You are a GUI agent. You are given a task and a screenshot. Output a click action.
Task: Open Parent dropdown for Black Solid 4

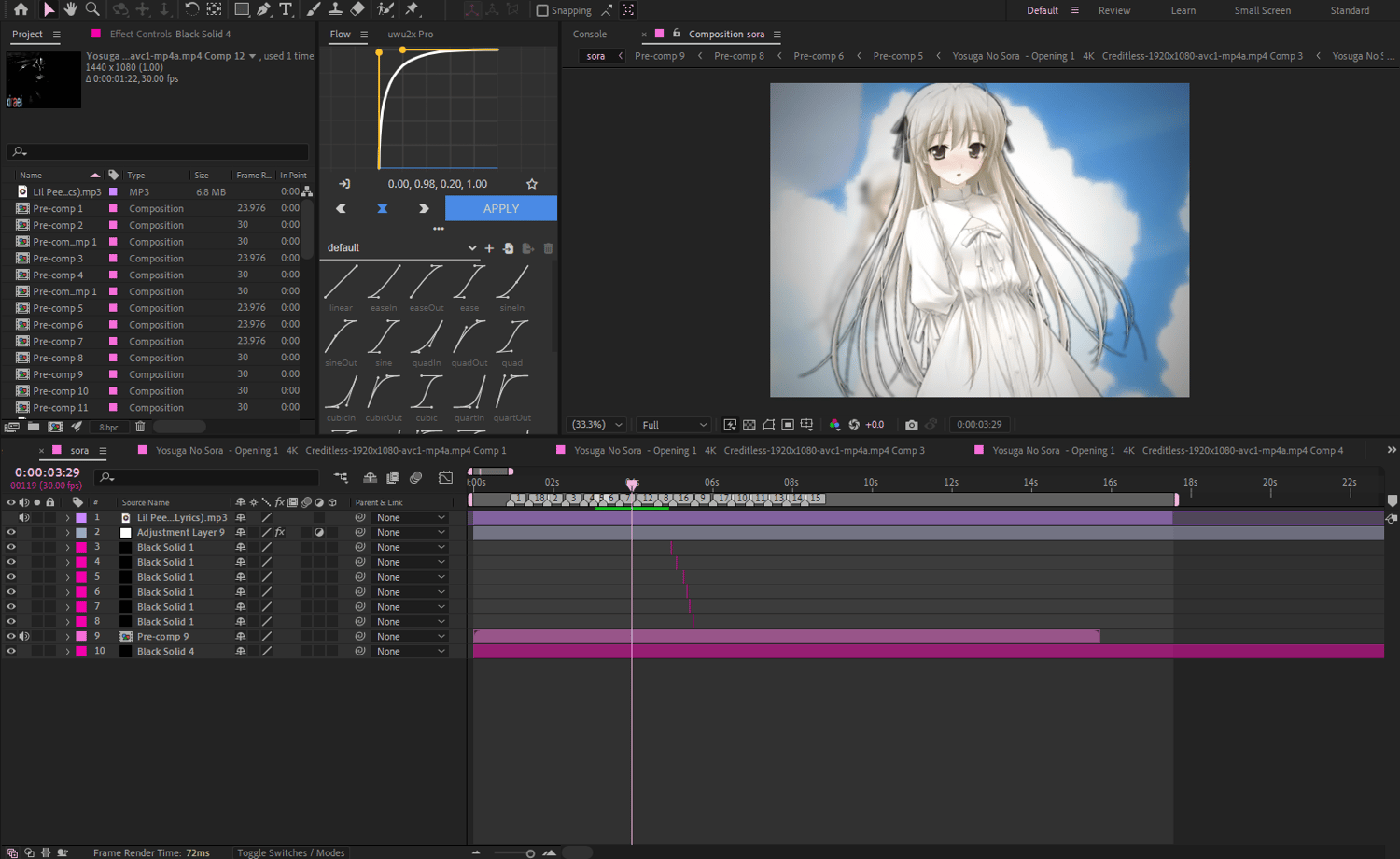[x=411, y=652]
